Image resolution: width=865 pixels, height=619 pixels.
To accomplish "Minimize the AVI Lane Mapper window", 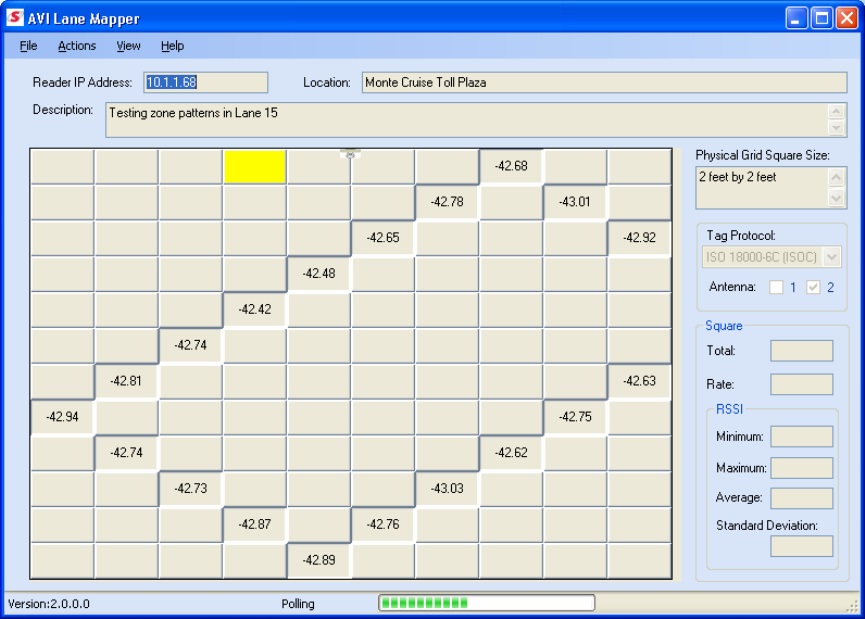I will pyautogui.click(x=796, y=18).
